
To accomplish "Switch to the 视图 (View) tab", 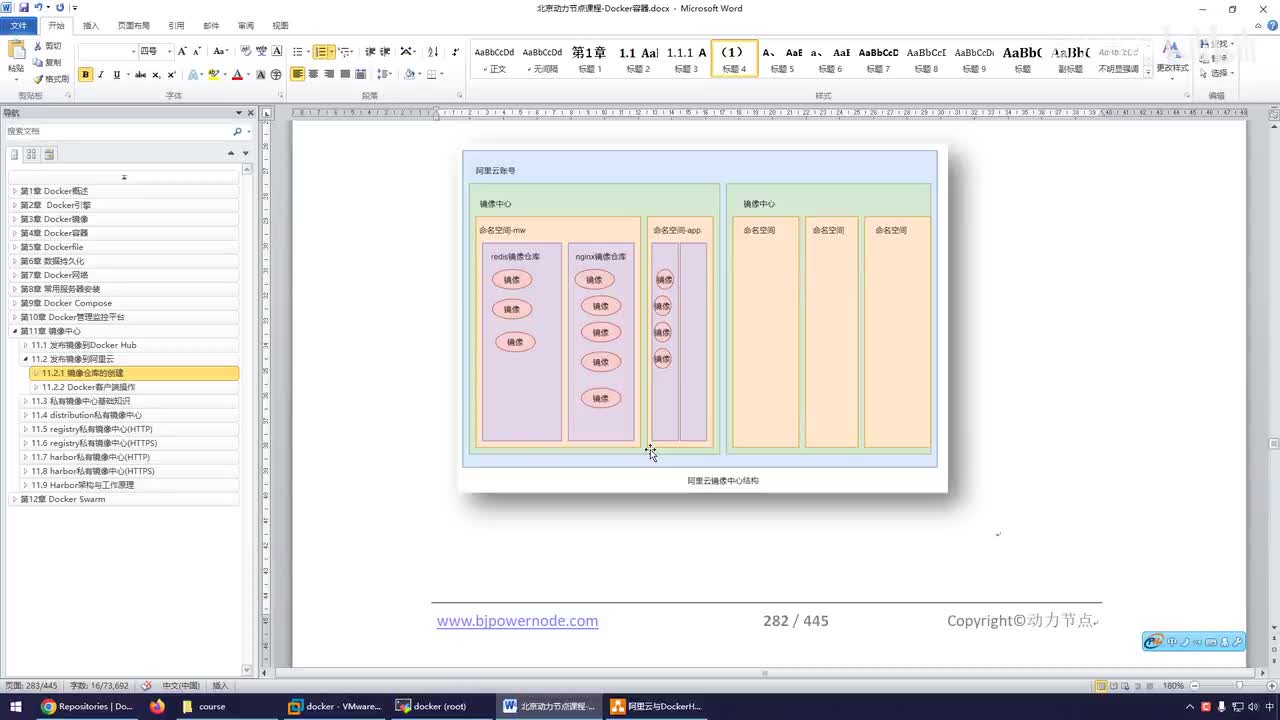I will 280,25.
